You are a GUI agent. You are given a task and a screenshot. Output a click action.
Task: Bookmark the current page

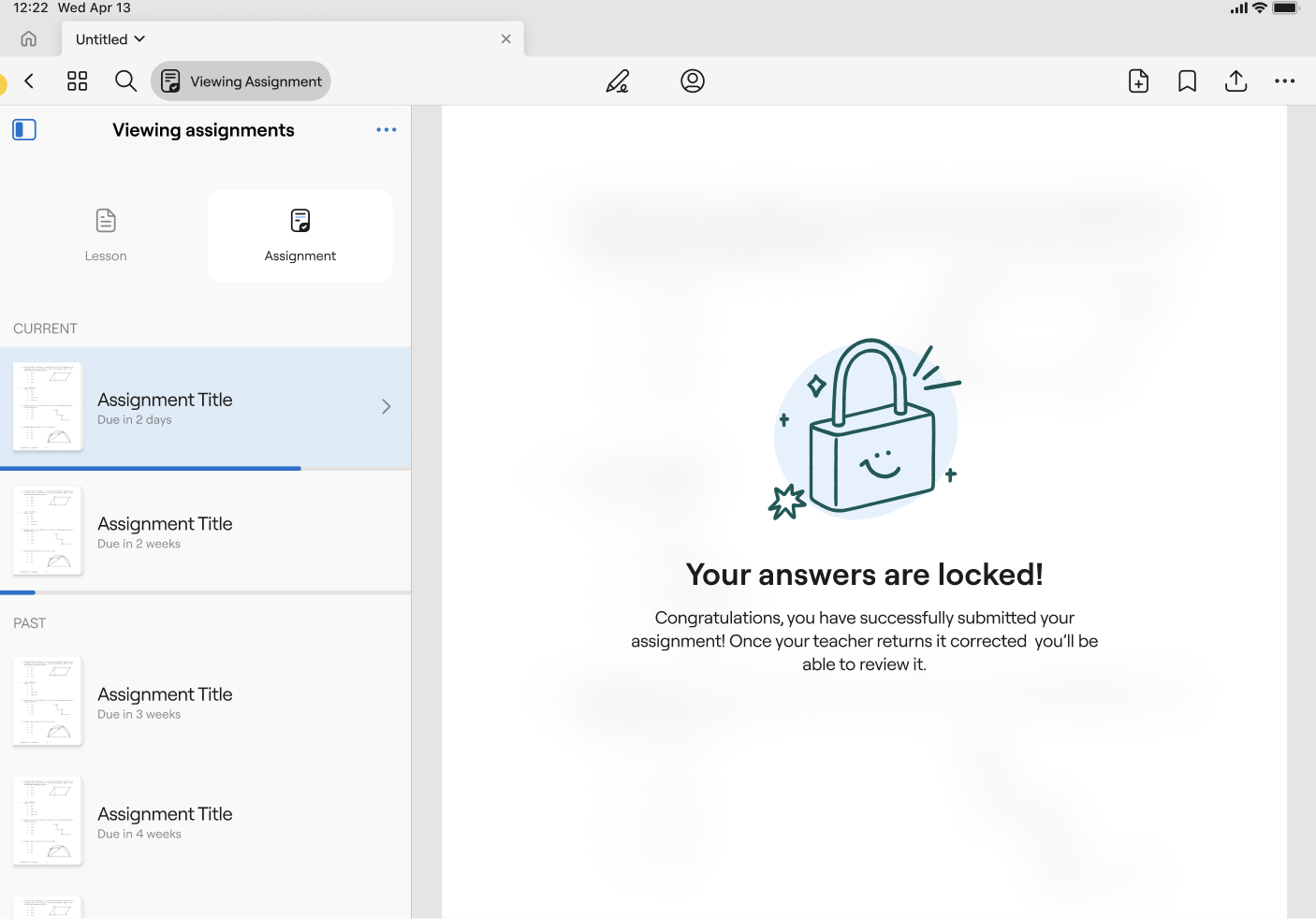click(x=1187, y=81)
